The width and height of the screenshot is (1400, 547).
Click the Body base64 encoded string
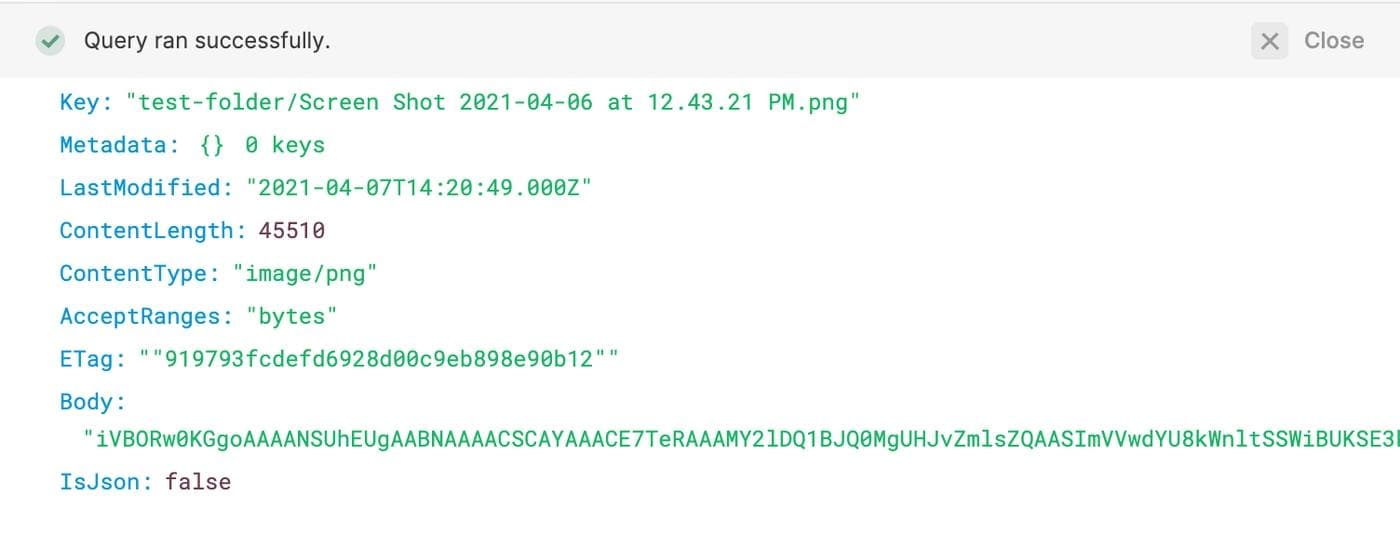tap(740, 439)
